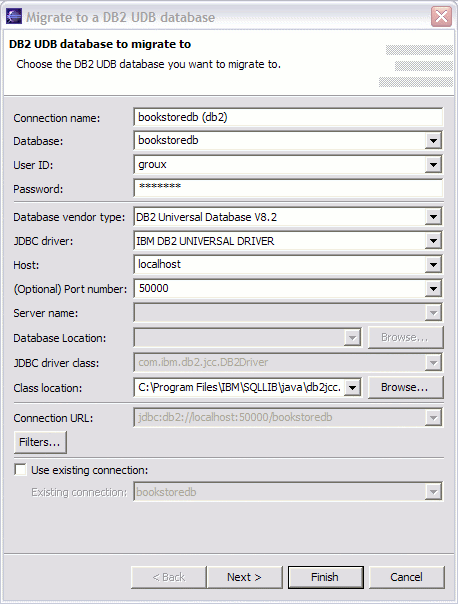Open the User ID dropdown list

click(x=433, y=164)
